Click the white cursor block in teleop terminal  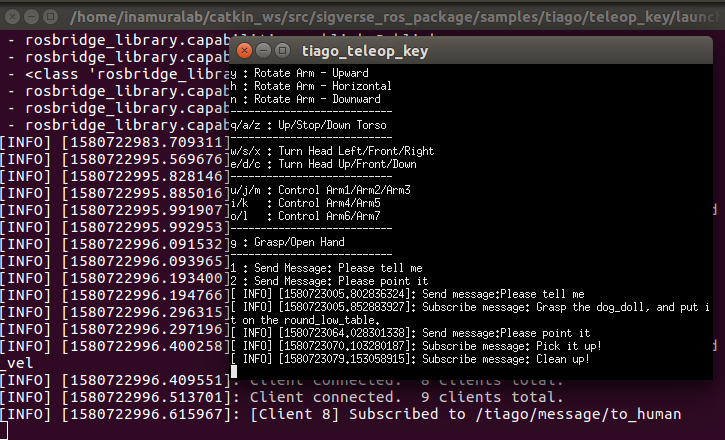point(234,371)
